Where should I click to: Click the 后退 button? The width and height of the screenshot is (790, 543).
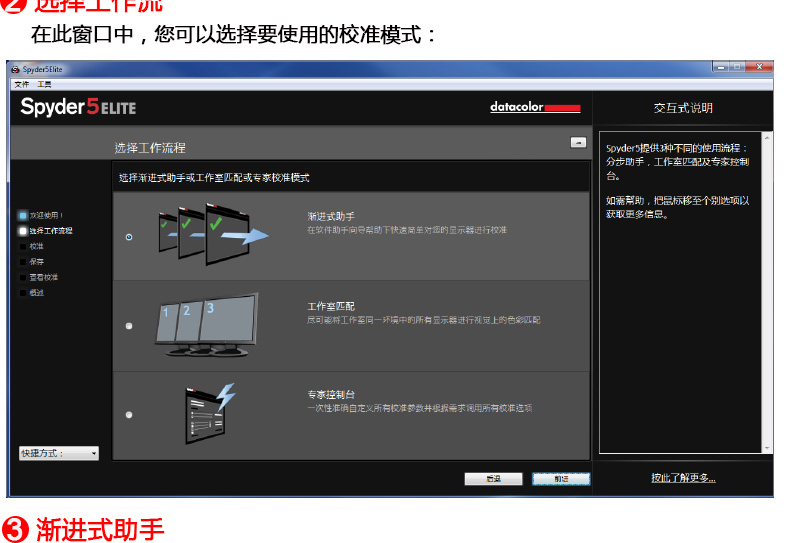pos(493,479)
